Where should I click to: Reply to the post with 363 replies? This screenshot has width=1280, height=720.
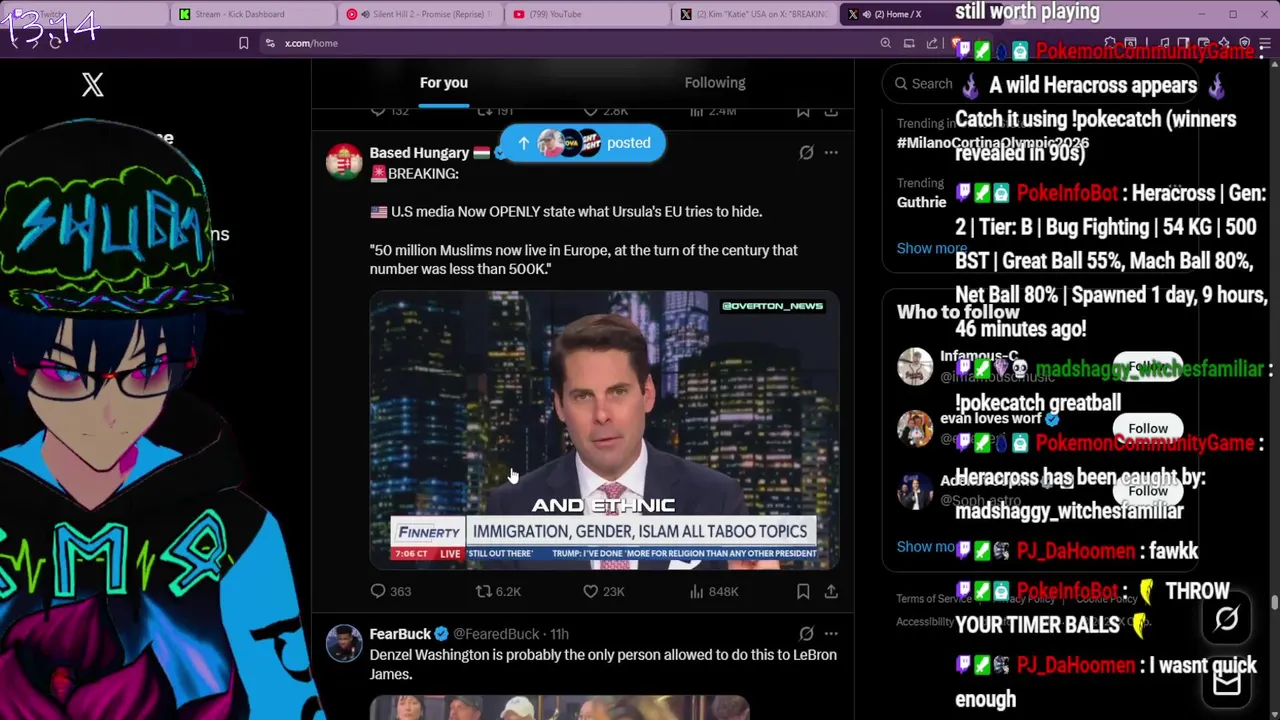[x=390, y=591]
